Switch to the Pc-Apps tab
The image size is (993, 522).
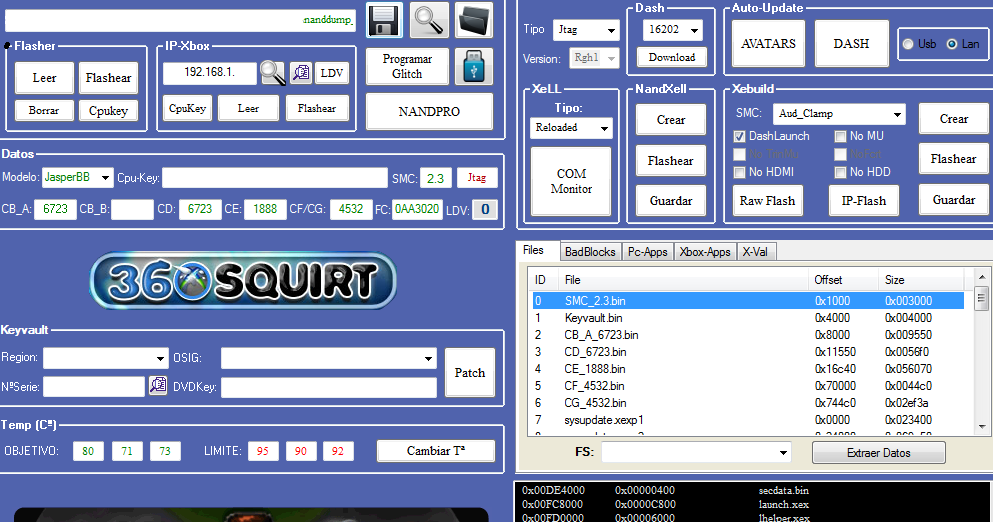pos(647,251)
